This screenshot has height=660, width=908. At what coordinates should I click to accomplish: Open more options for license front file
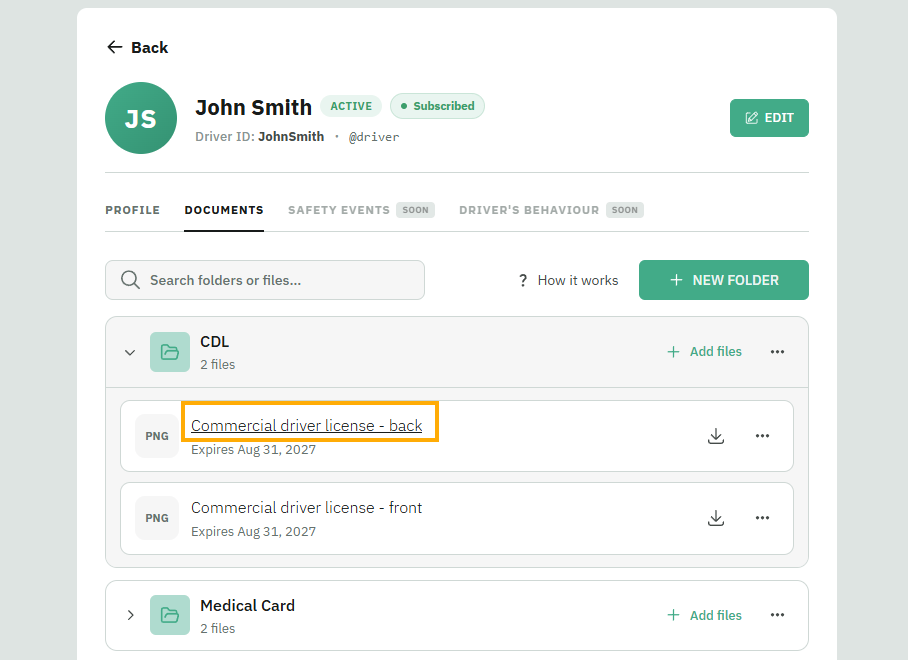click(x=762, y=518)
